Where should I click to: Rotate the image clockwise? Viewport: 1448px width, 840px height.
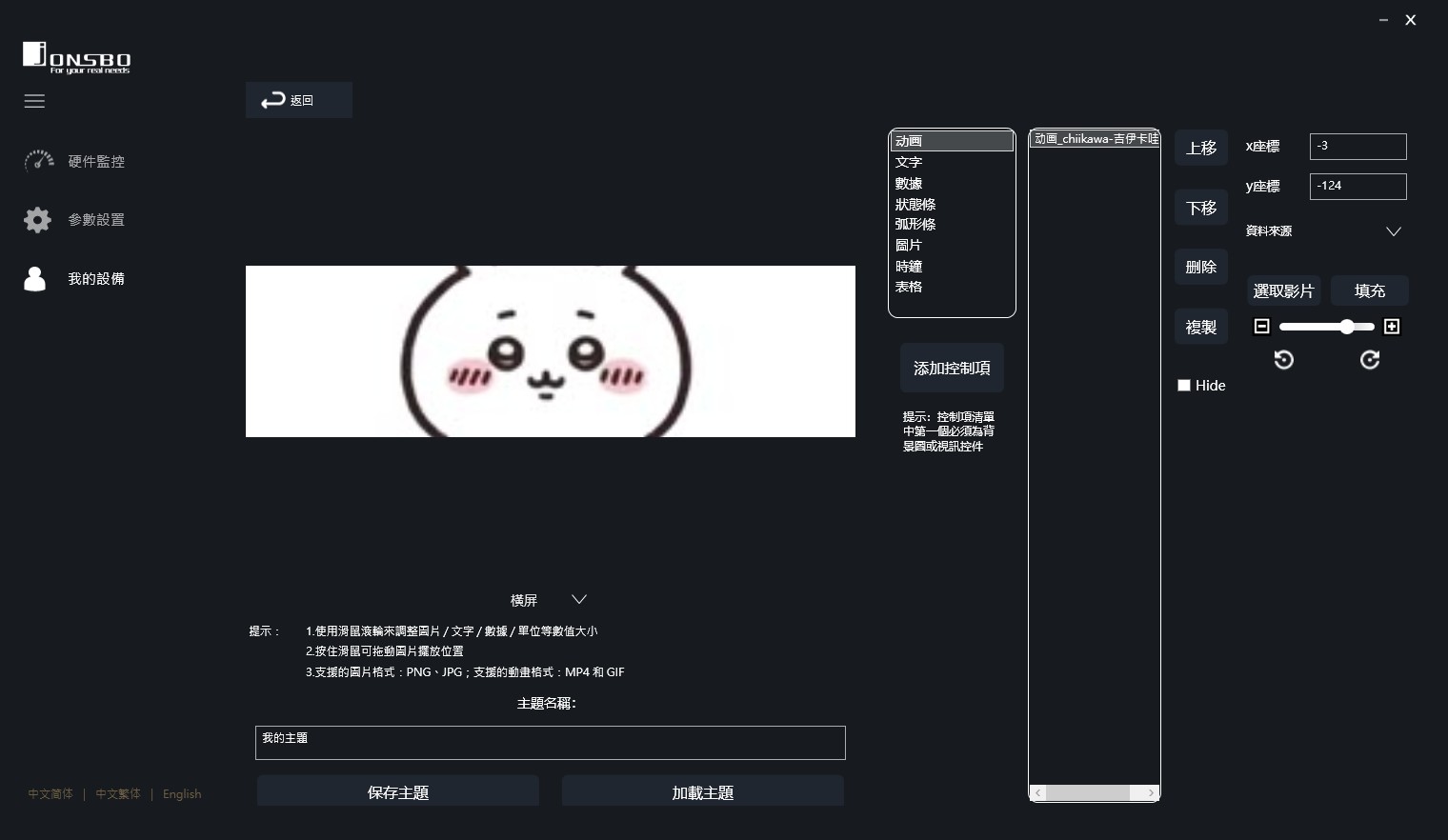click(x=1370, y=360)
